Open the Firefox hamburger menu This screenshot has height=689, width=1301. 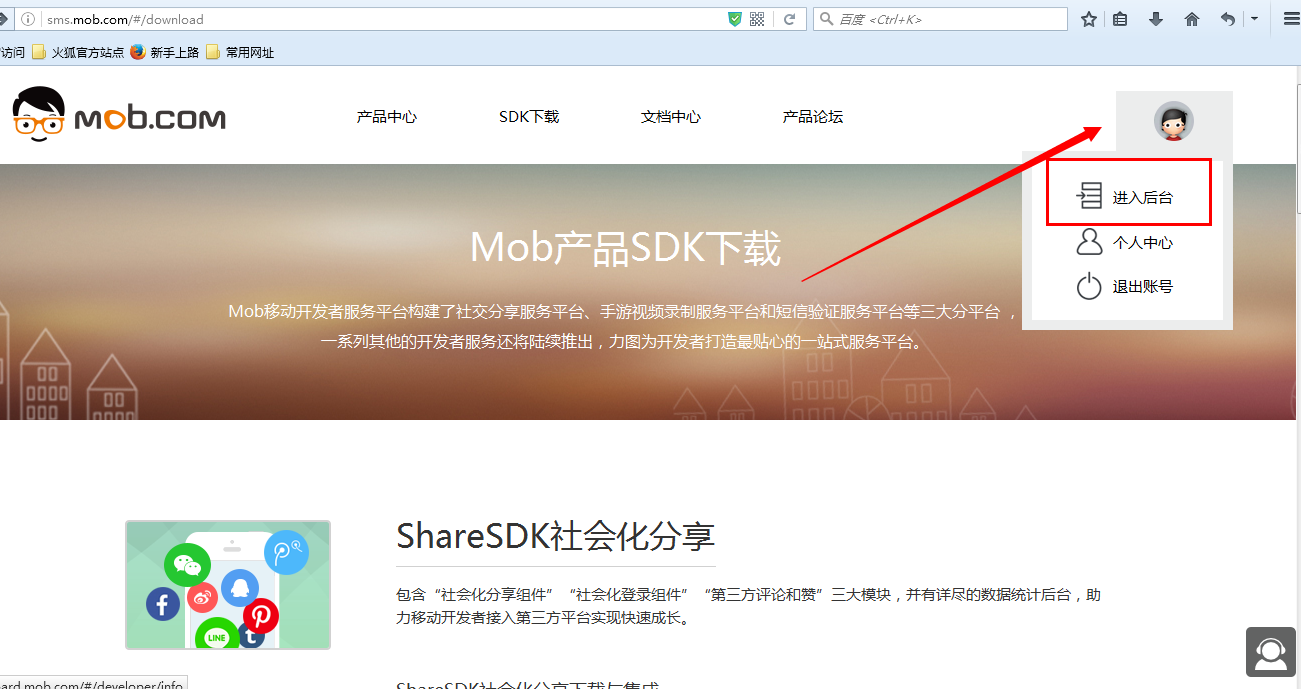pos(1291,19)
